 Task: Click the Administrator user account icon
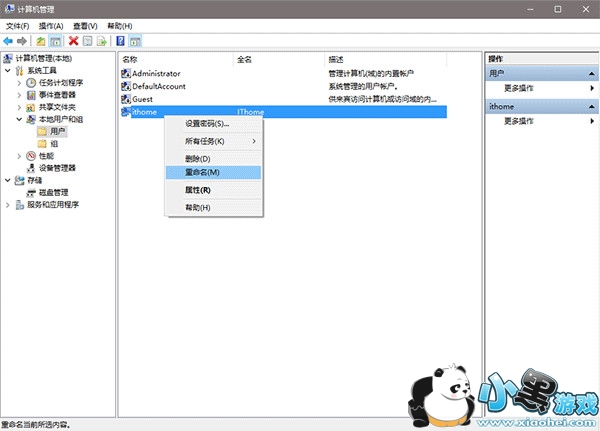126,73
